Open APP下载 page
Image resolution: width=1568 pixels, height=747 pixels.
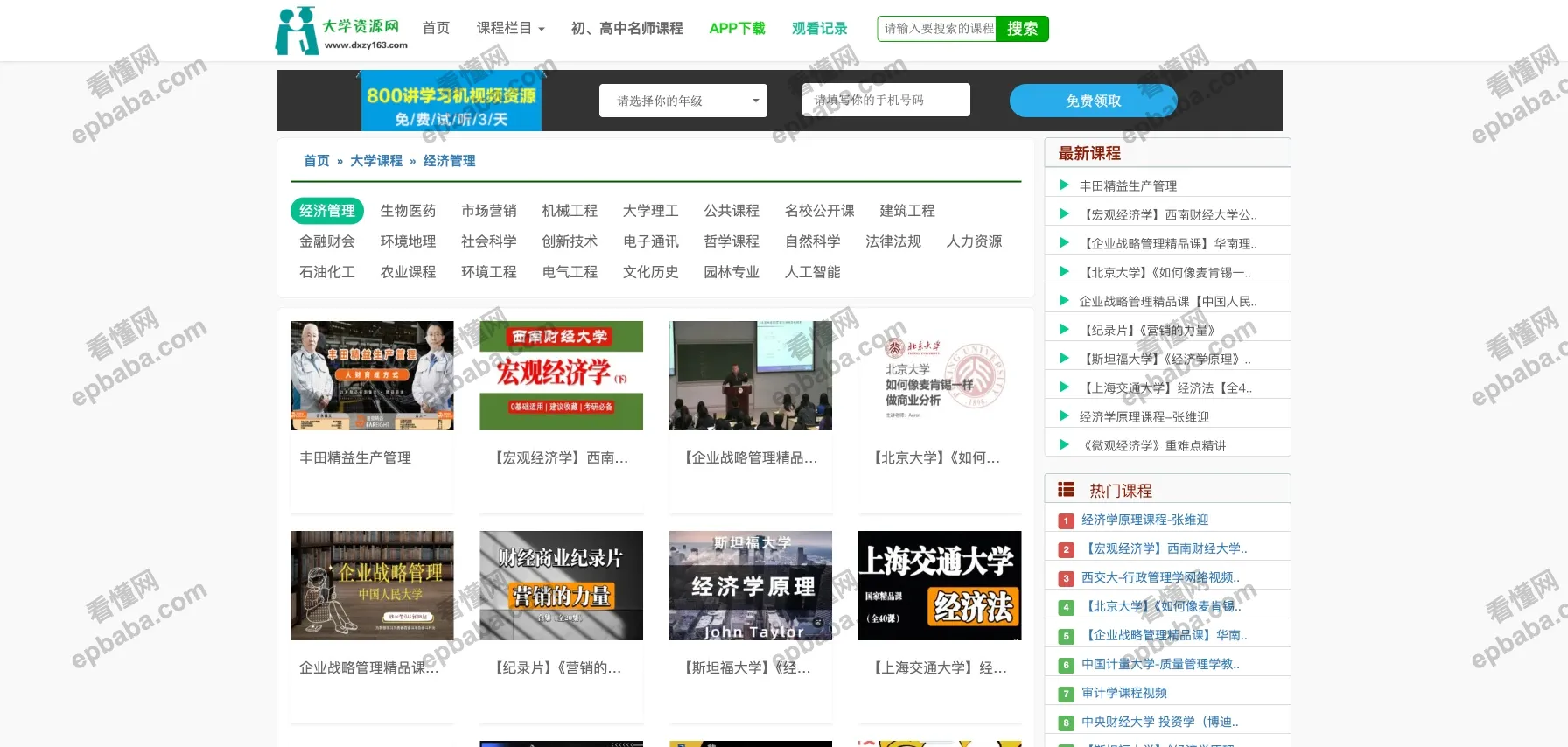[737, 28]
